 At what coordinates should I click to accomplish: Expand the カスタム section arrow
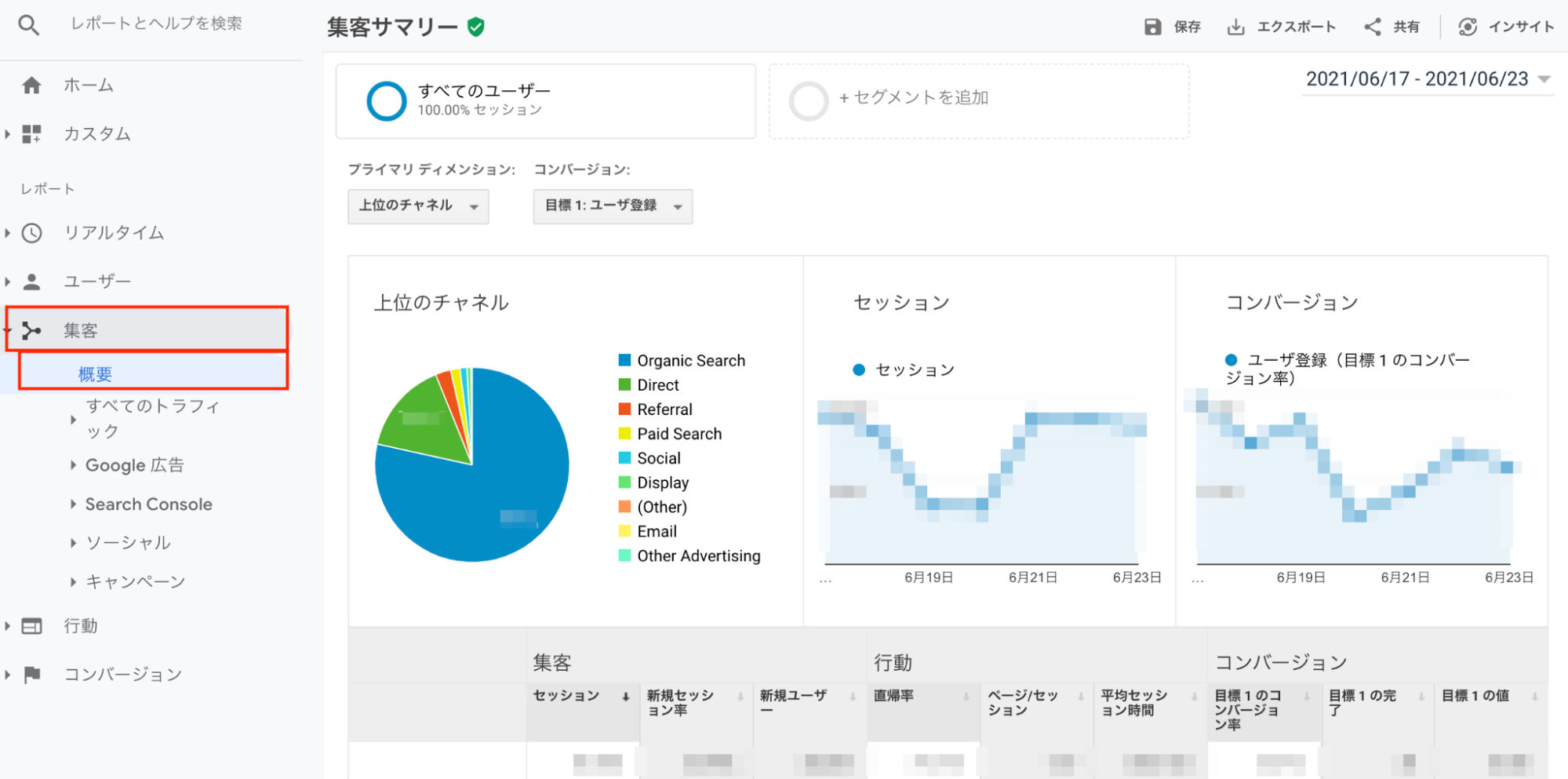click(x=8, y=134)
